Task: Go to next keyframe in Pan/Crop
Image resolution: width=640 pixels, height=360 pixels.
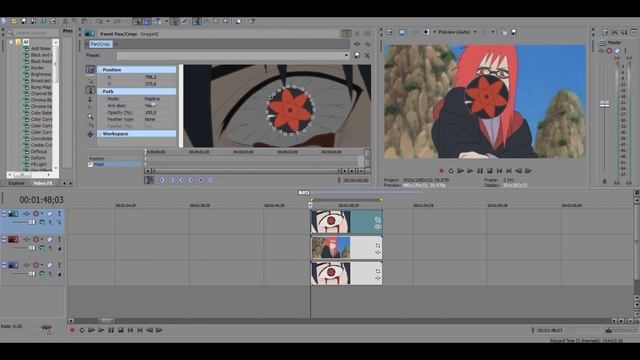Action: pyautogui.click(x=182, y=180)
